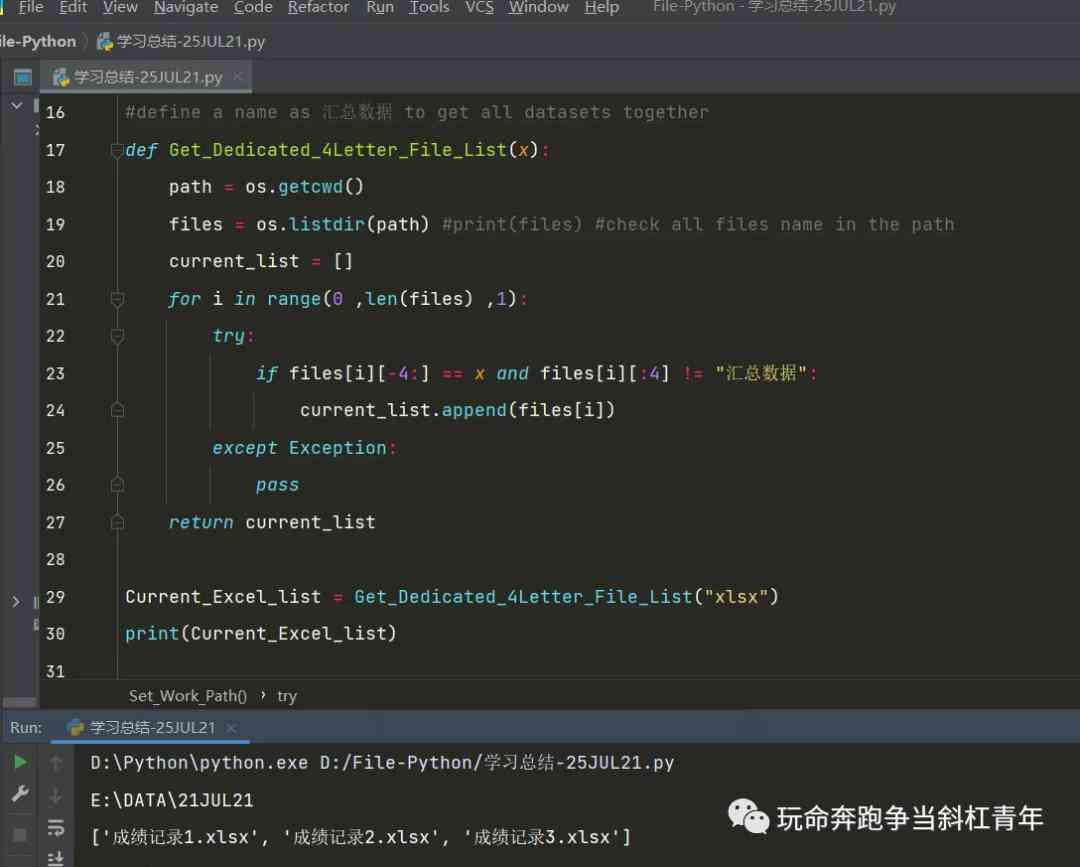Collapse the def Get_Dedicated_4Letter_File_List fold on line 17
Image resolution: width=1080 pixels, height=867 pixels.
point(117,150)
